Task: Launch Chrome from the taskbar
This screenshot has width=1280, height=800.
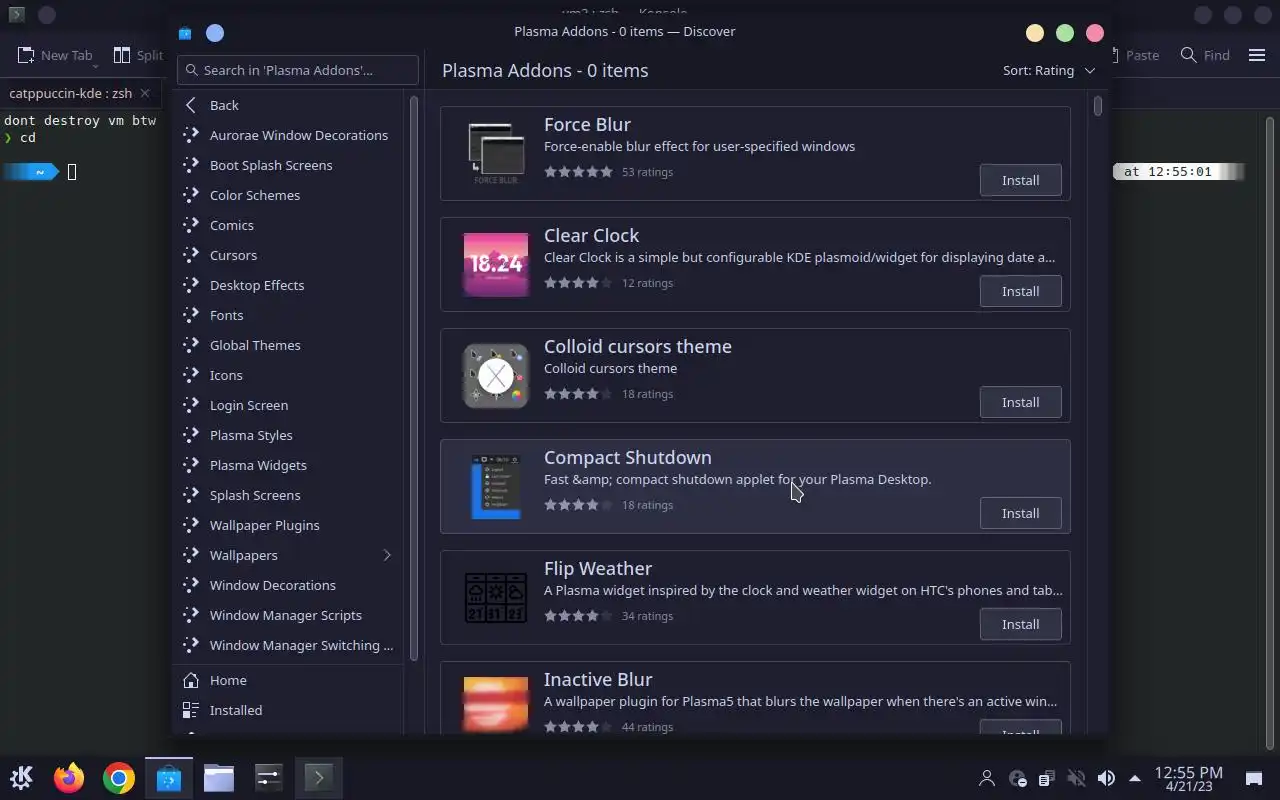Action: (118, 777)
